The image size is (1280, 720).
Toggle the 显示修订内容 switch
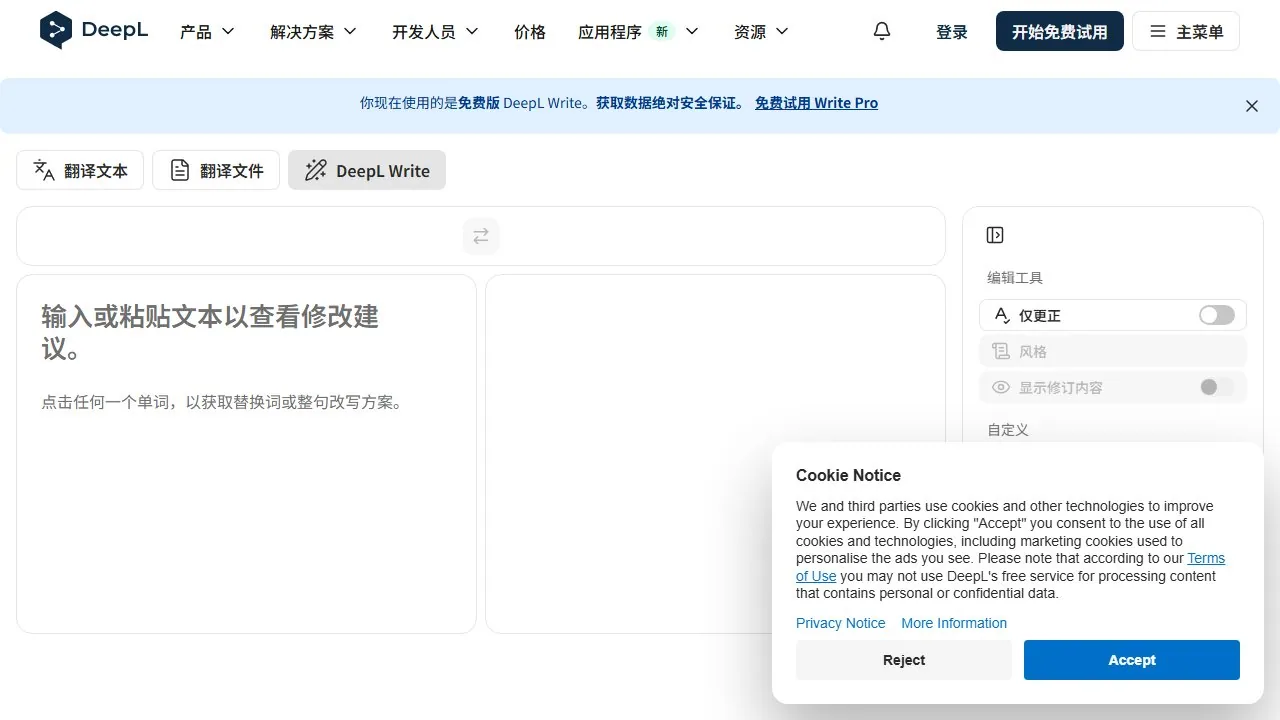coord(1216,387)
